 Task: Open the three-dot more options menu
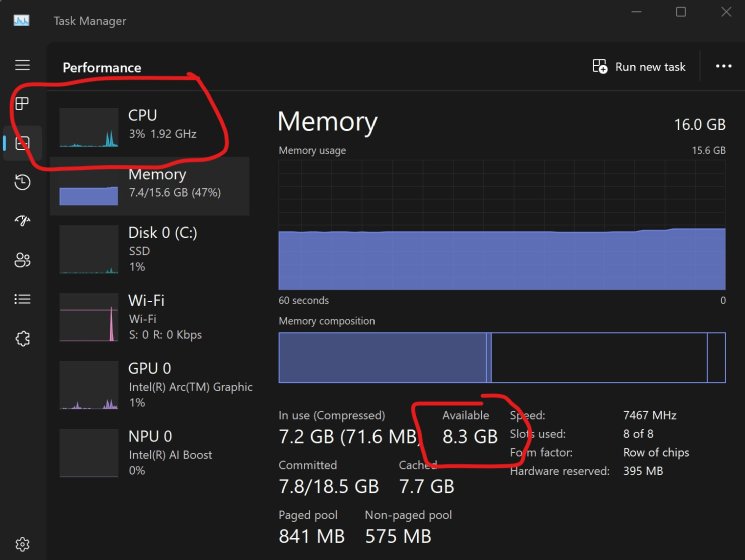click(x=724, y=67)
